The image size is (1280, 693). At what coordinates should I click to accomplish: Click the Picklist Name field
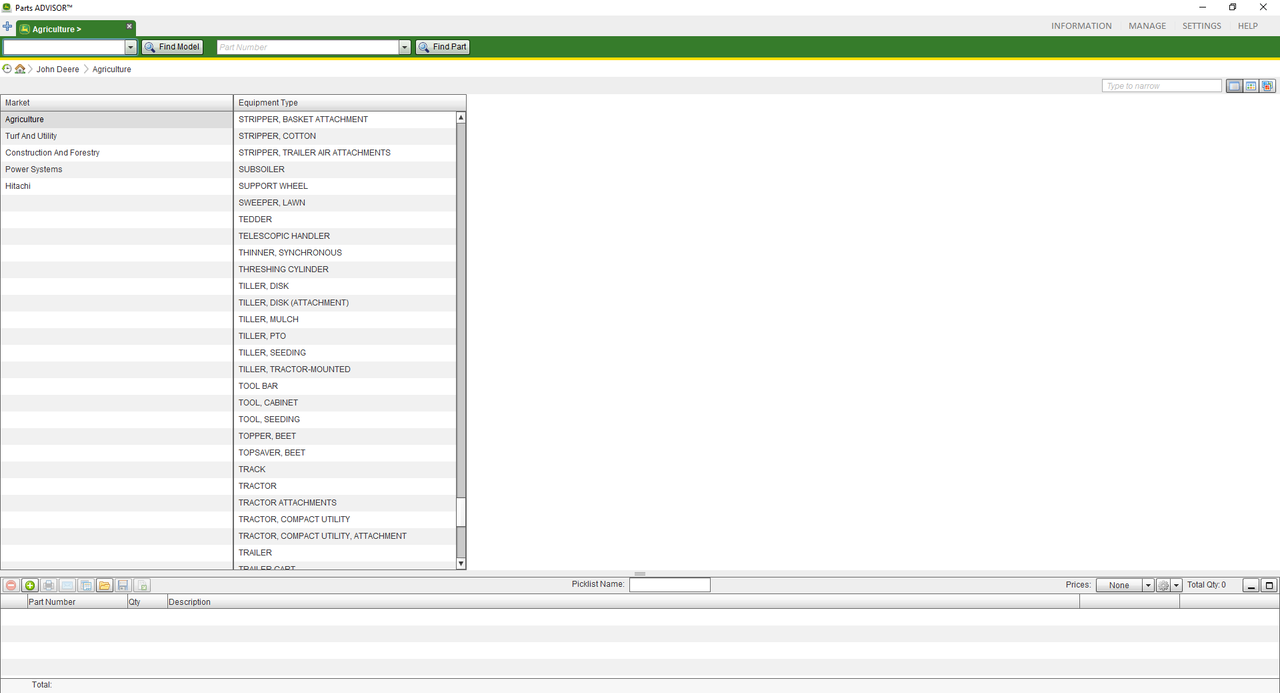point(670,585)
